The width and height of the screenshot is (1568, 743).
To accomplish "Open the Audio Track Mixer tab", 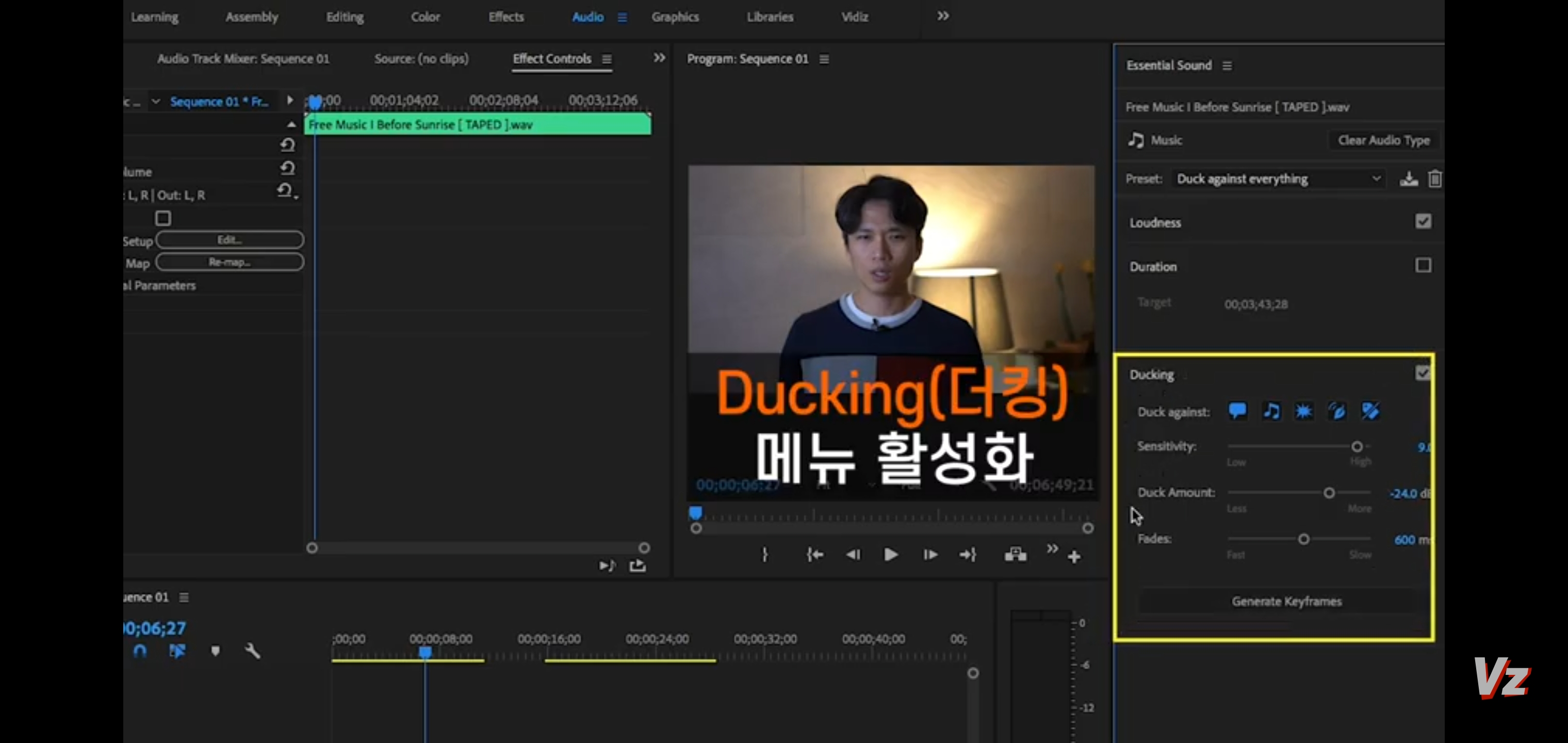I will tap(243, 59).
